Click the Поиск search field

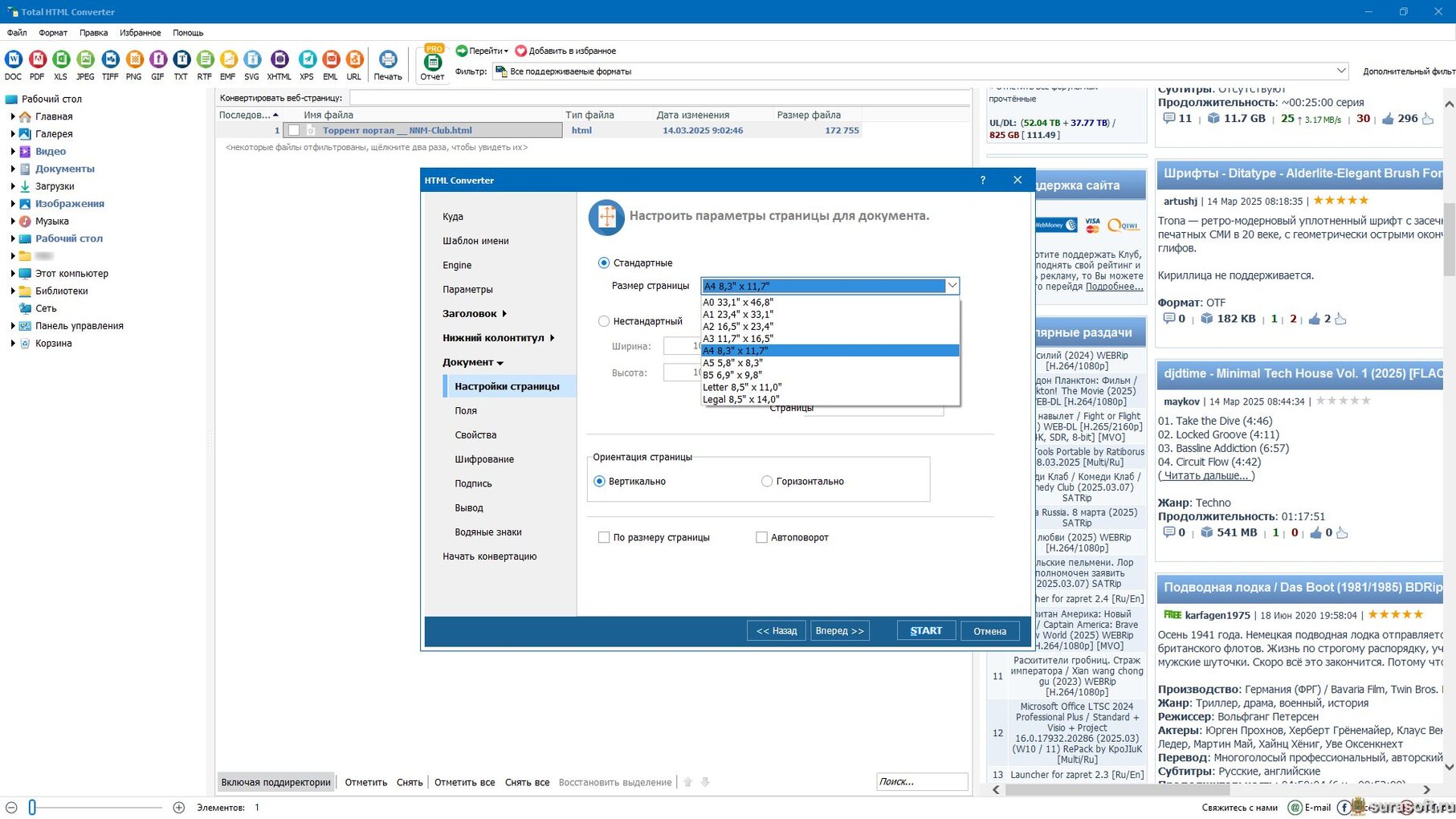pos(922,781)
